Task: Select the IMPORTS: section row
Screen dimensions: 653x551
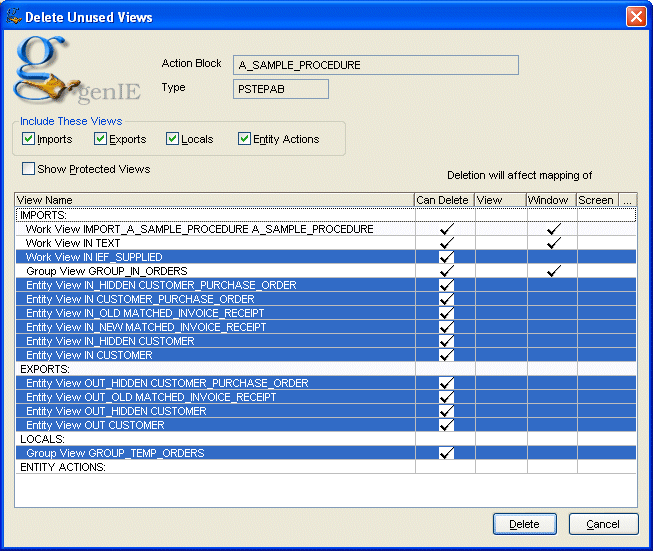Action: coord(215,215)
